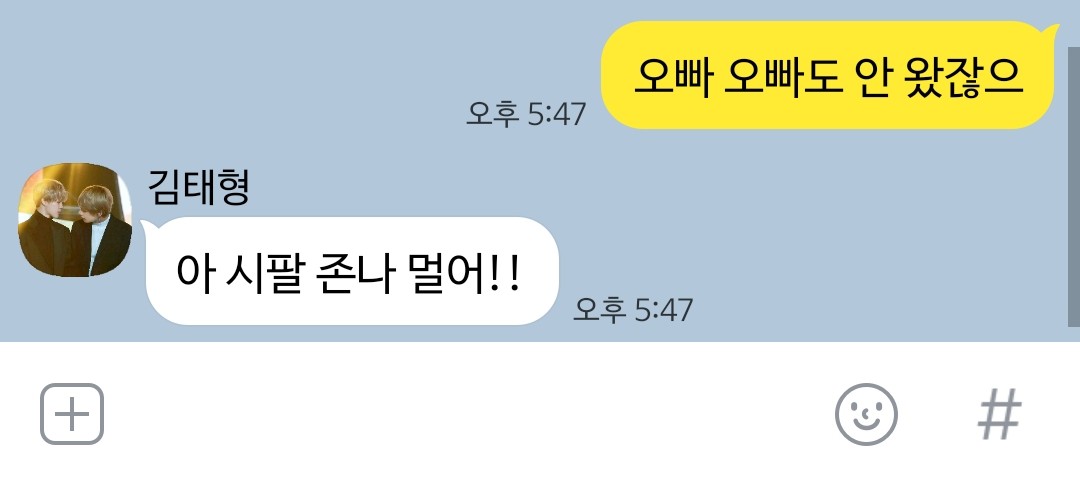Click the first 오빠 in the yellow bubble
1080x486 pixels.
coord(672,76)
